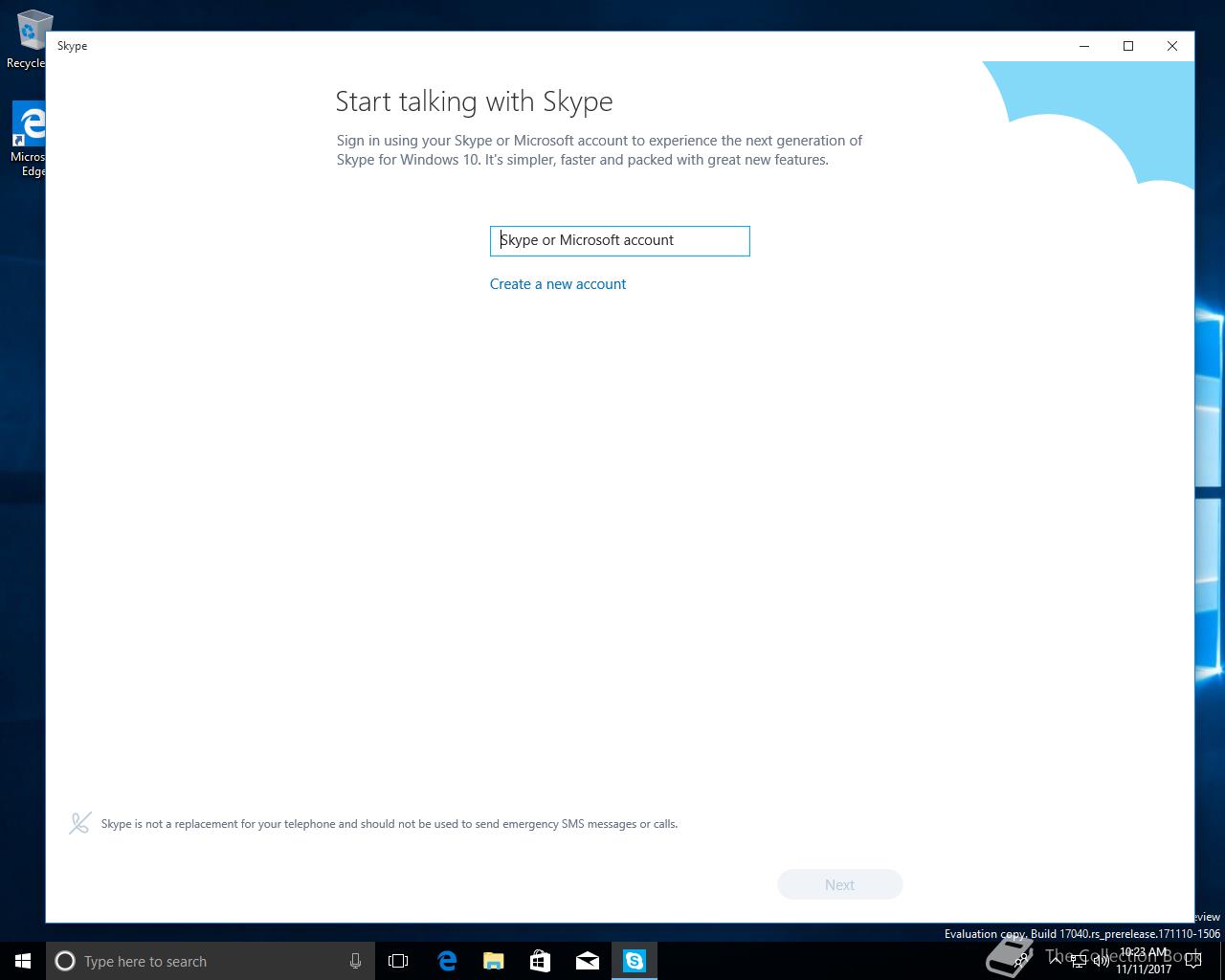The image size is (1225, 980).
Task: Open the Mail app from the taskbar
Action: point(588,961)
